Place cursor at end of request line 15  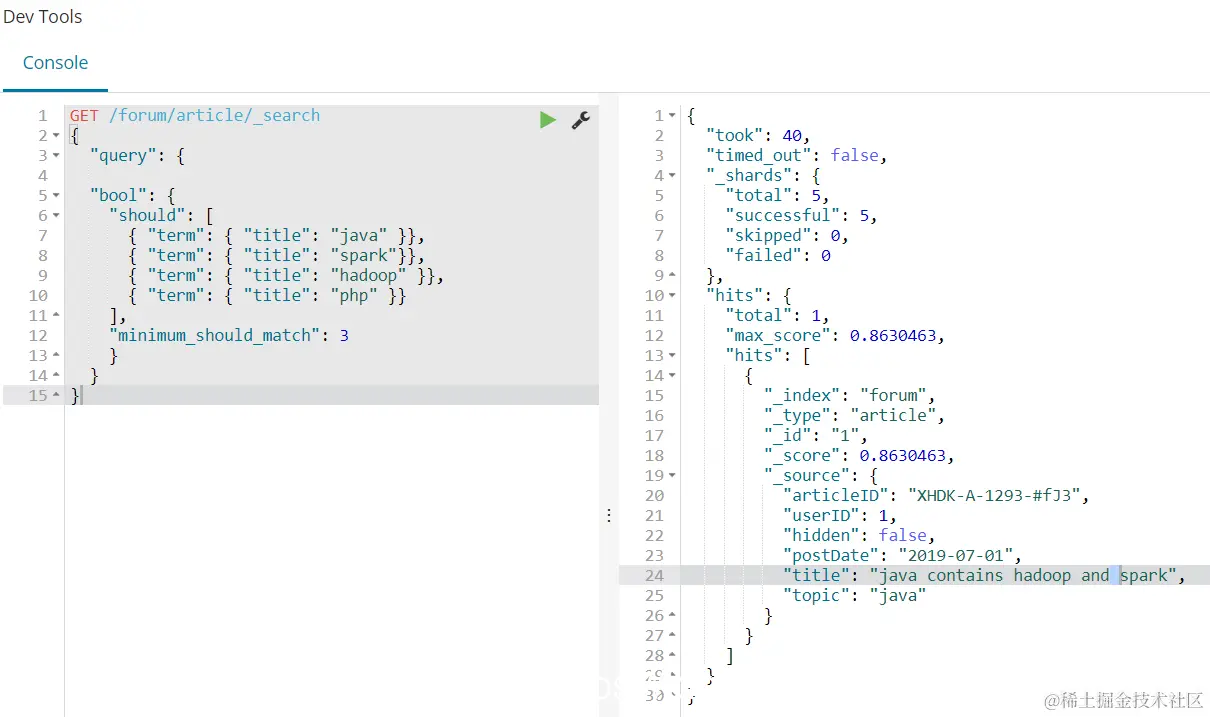tap(81, 395)
